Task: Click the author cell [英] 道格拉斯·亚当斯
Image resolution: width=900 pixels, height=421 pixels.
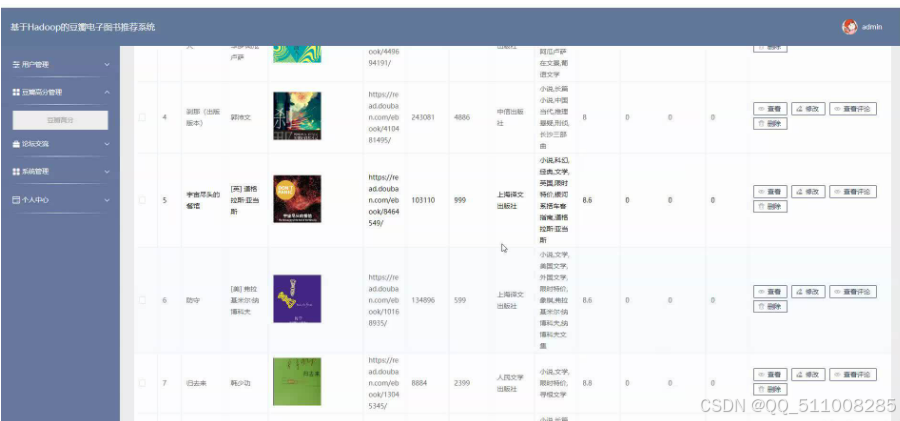Action: (x=243, y=200)
